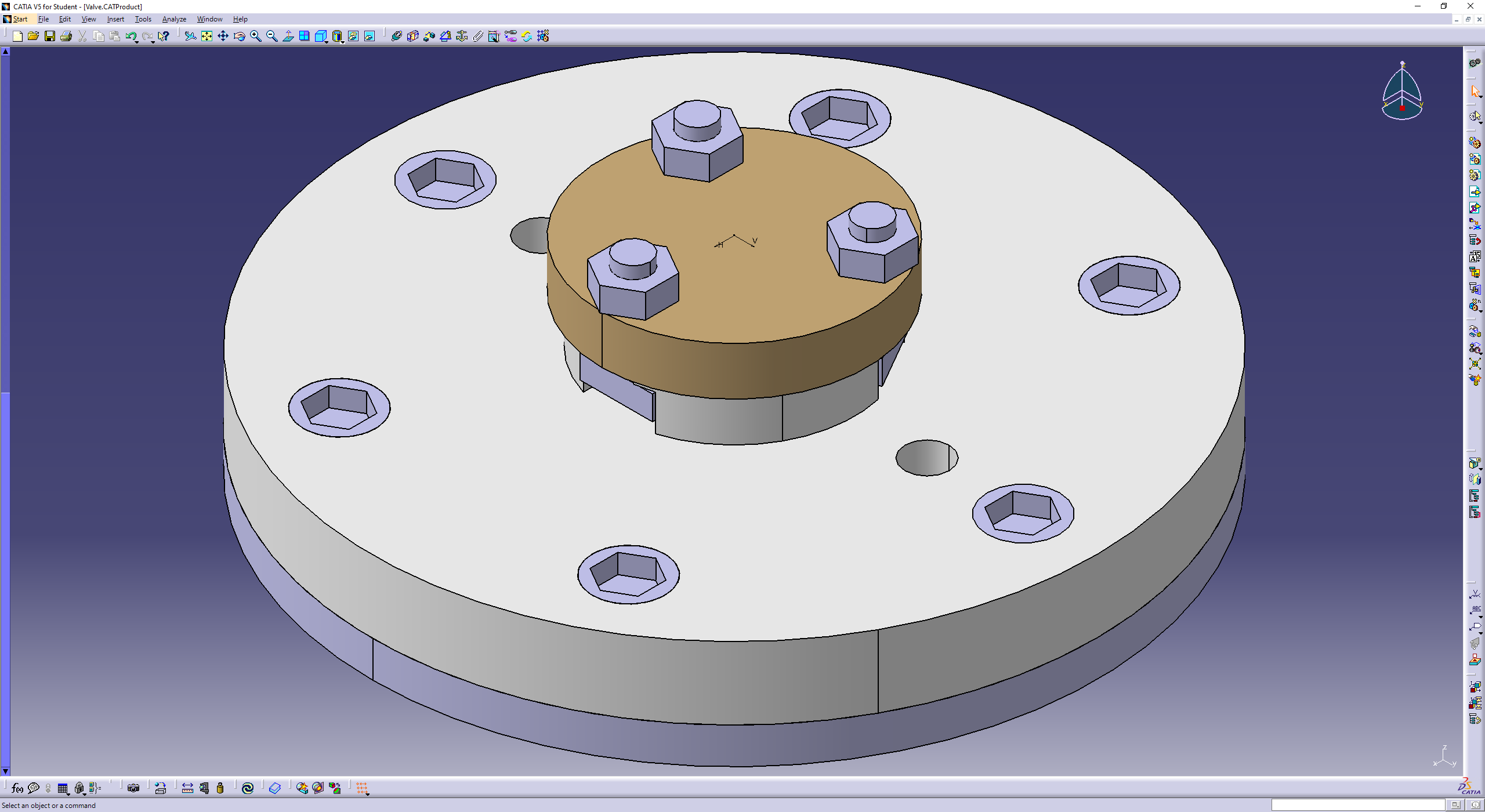Screen dimensions: 1485x812
Task: Toggle Swap Visible Space view
Action: (x=370, y=37)
